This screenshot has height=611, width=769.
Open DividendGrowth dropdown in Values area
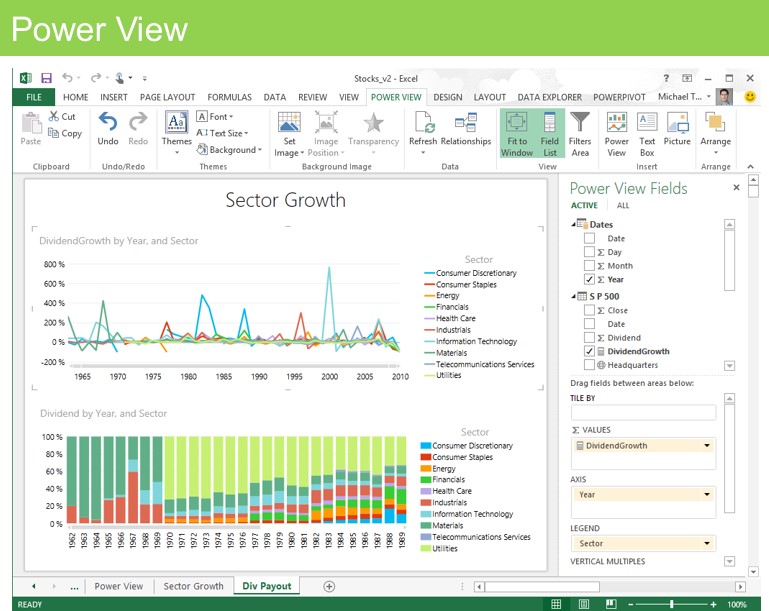707,445
